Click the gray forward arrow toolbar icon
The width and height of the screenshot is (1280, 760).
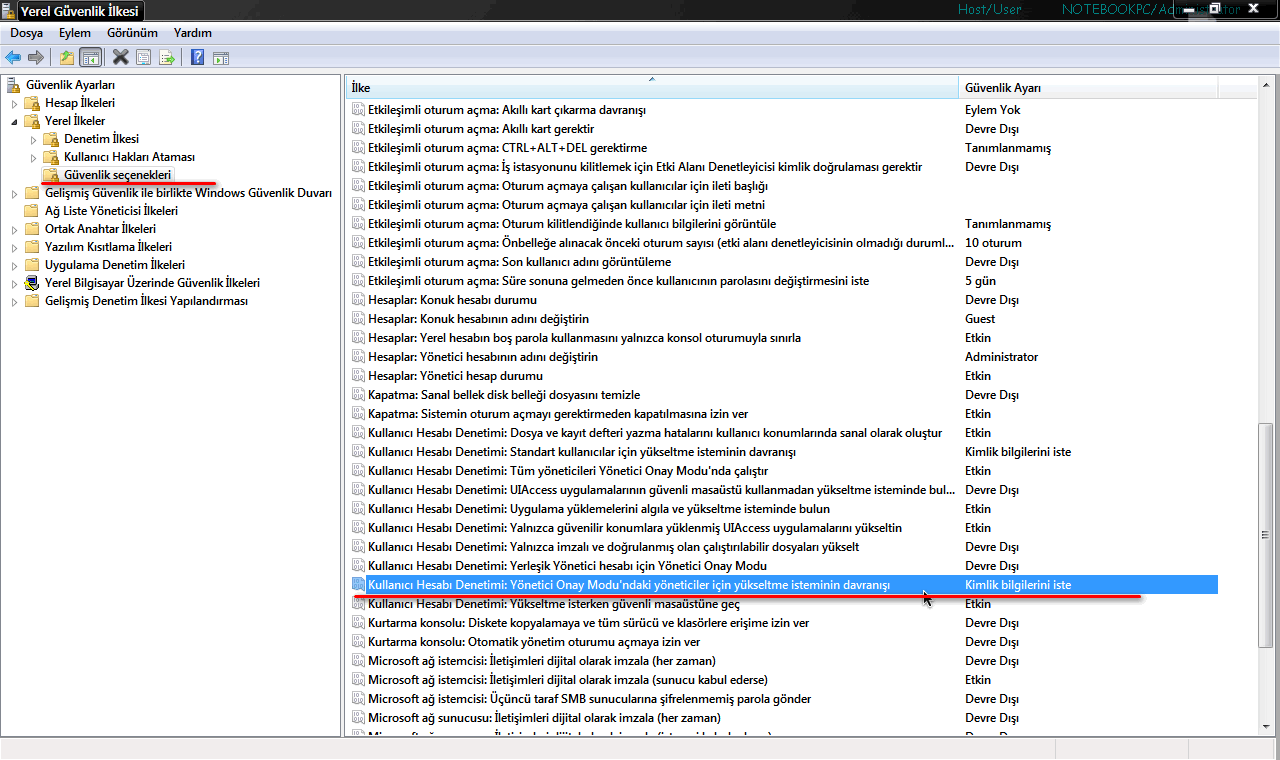click(36, 58)
